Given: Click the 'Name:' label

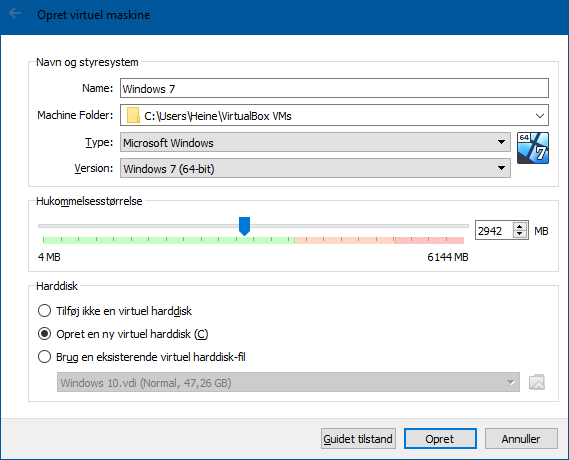Looking at the screenshot, I should pos(97,88).
